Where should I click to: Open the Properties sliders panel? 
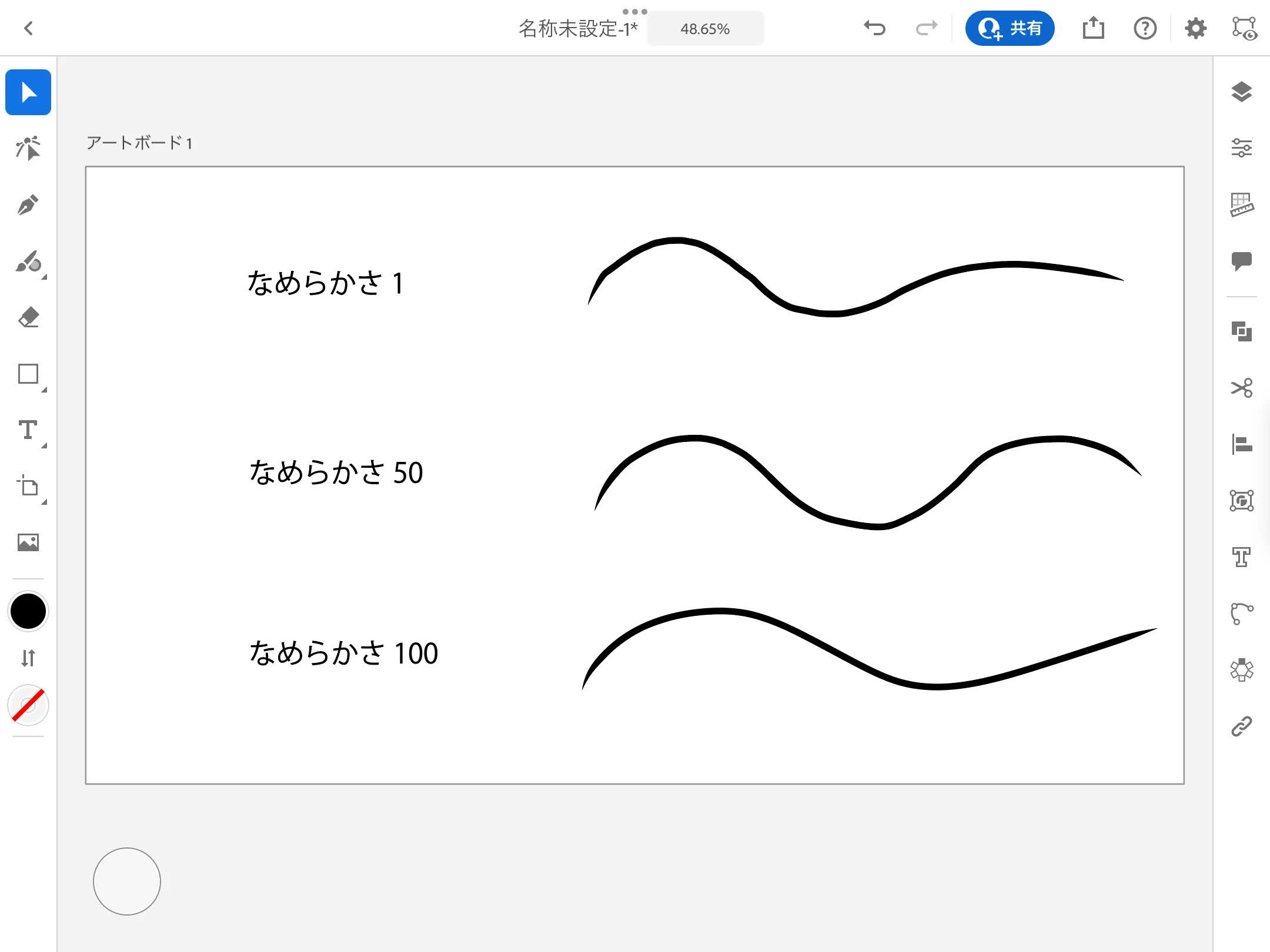[x=1241, y=148]
